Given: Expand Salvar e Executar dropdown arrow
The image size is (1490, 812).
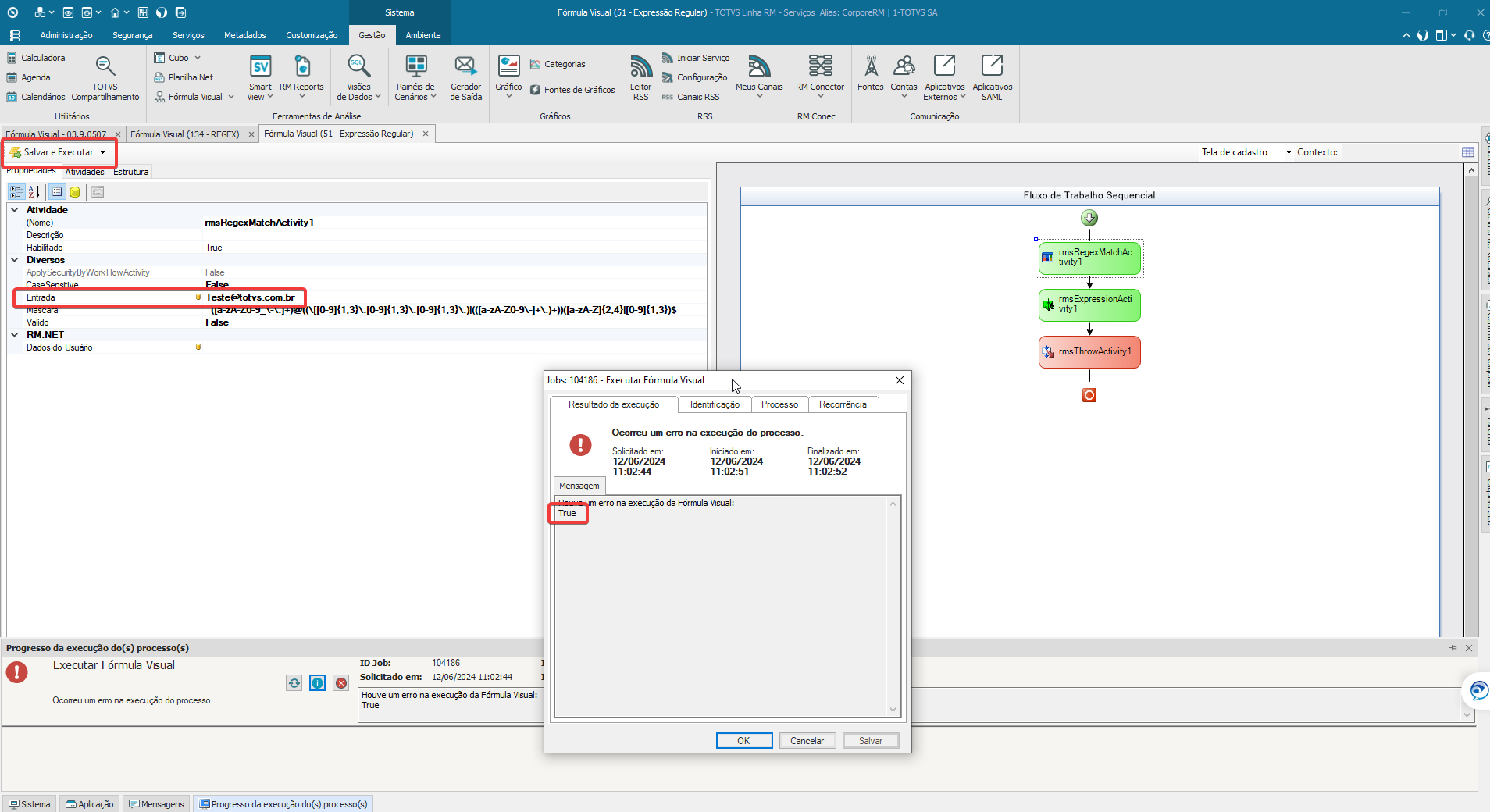Looking at the screenshot, I should click(x=102, y=152).
